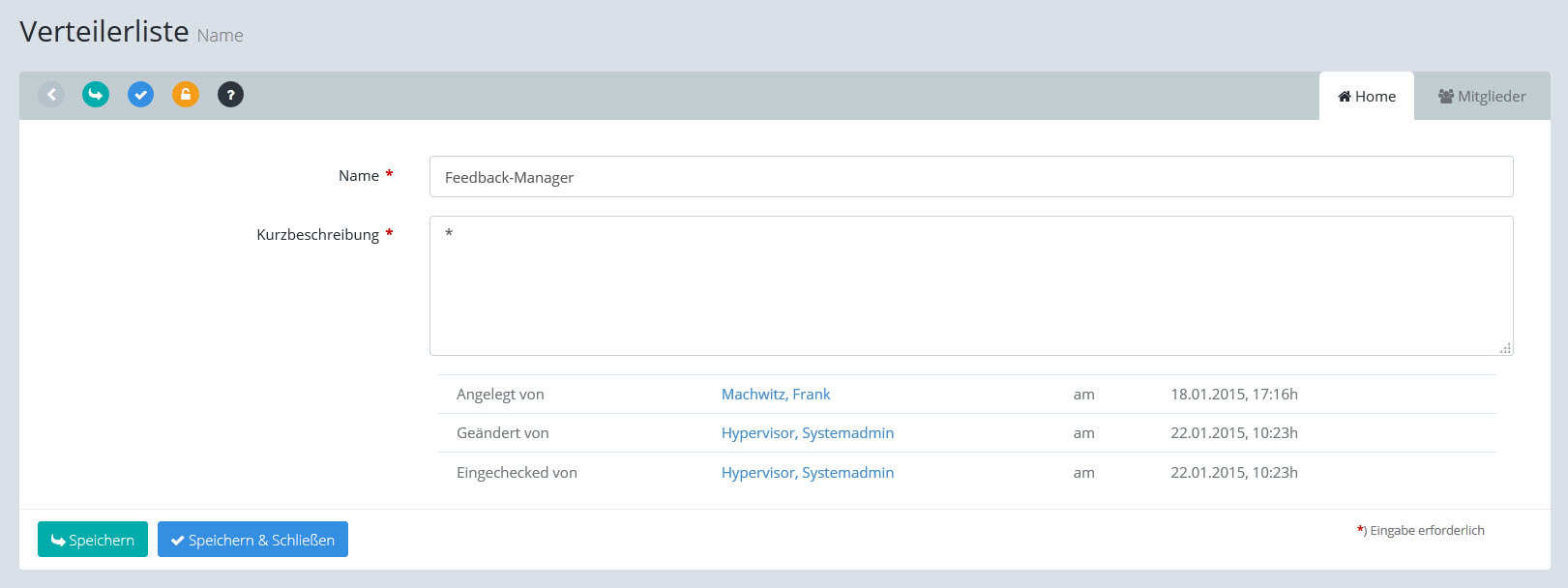Click the arrow icon inside the Speichern button
This screenshot has height=588, width=1568.
pos(58,541)
